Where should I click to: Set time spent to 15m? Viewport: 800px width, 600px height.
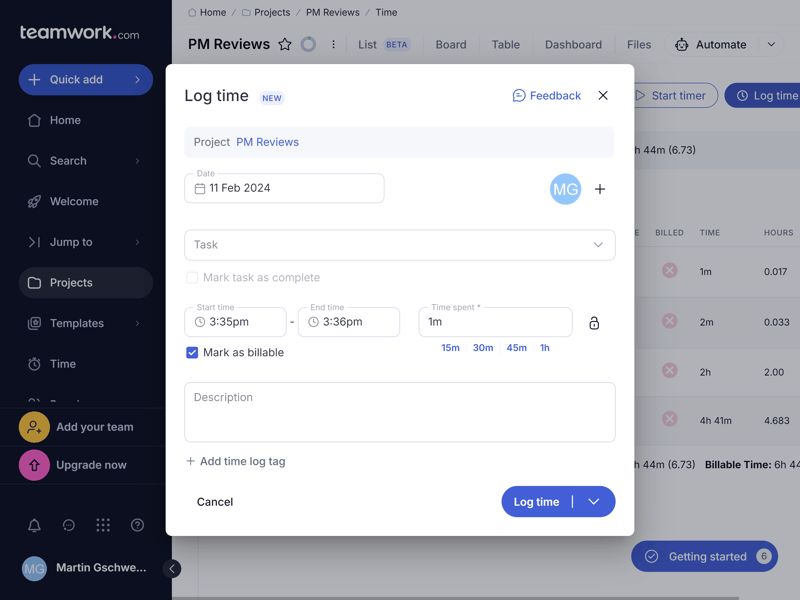click(451, 348)
